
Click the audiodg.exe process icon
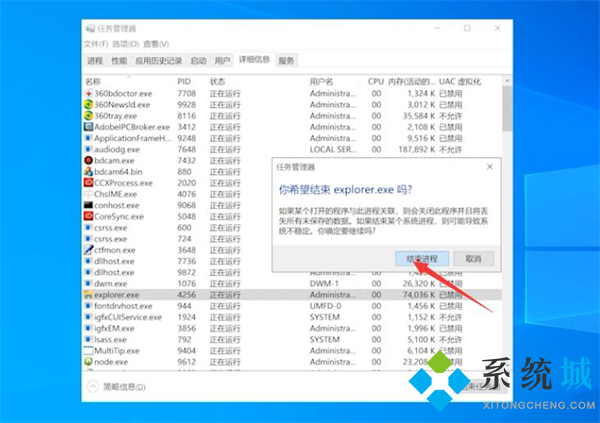pyautogui.click(x=88, y=149)
